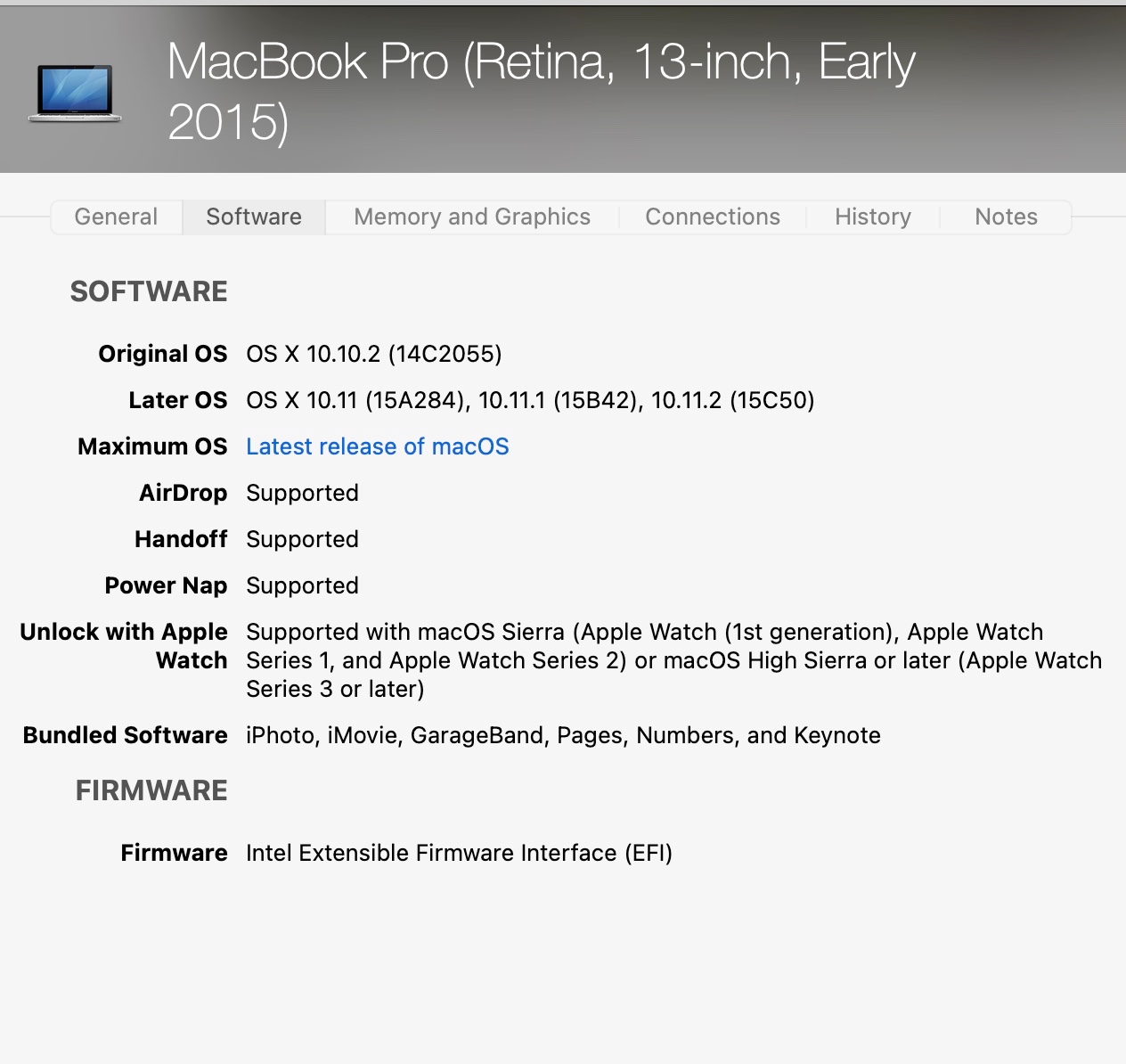Click the SOFTWARE section heading

pos(149,291)
